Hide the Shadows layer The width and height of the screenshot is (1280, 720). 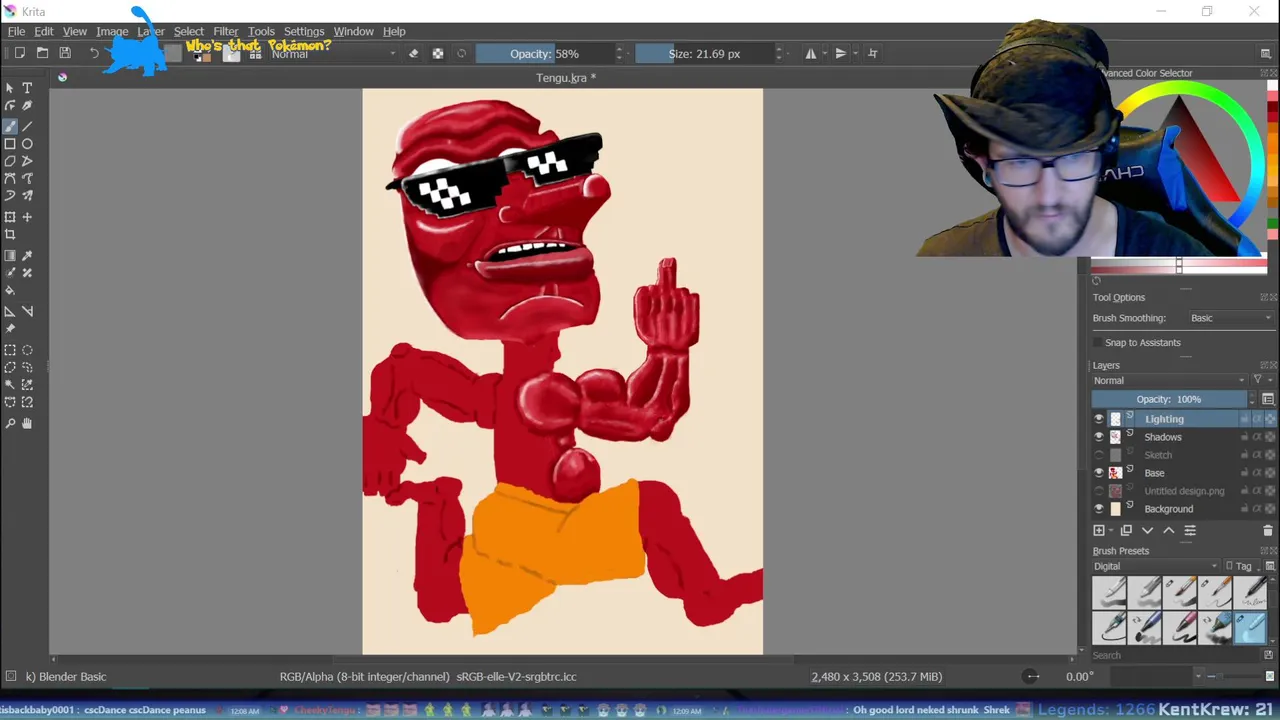pyautogui.click(x=1099, y=437)
